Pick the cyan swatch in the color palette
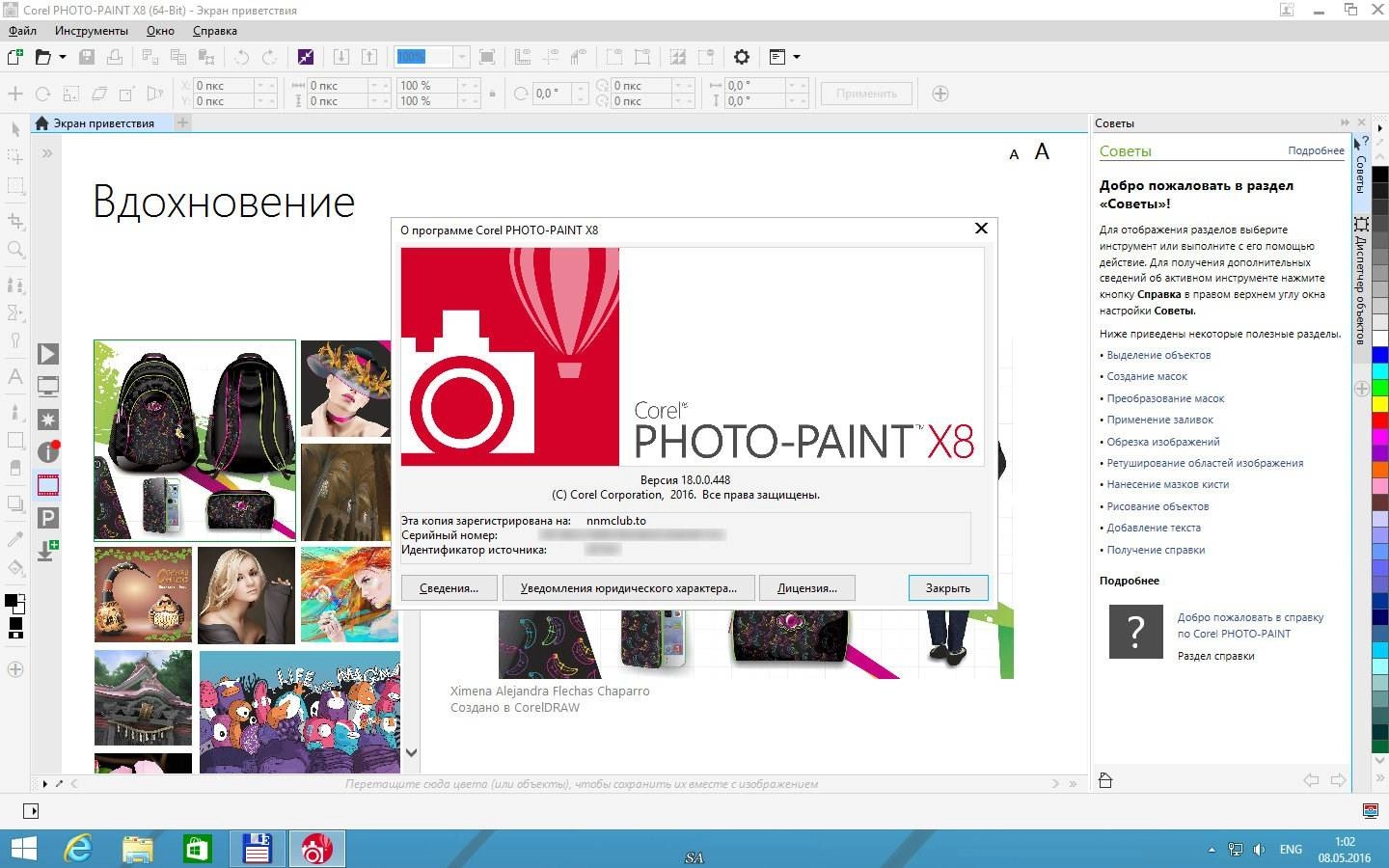Viewport: 1389px width, 868px height. (x=1380, y=371)
